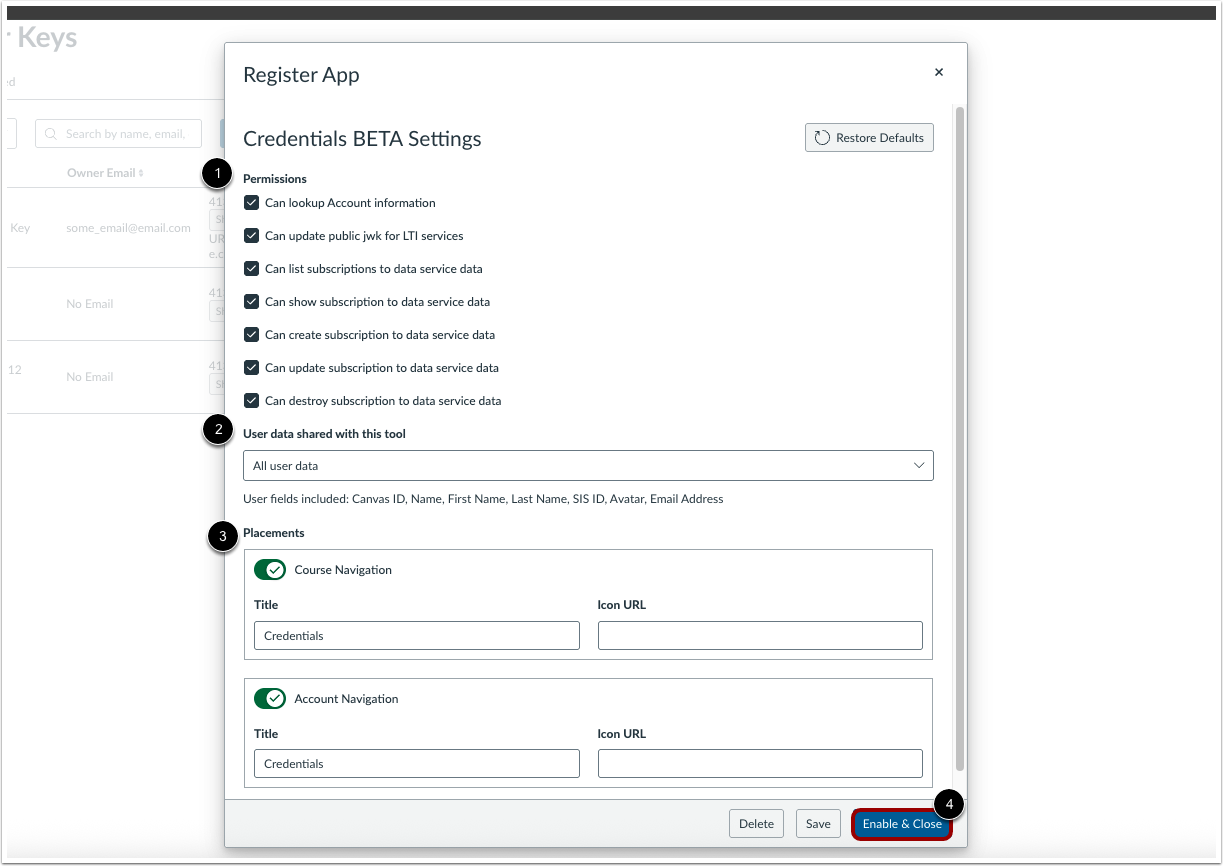Uncheck 'Can show subscription to data service data'
1223x866 pixels.
252,301
